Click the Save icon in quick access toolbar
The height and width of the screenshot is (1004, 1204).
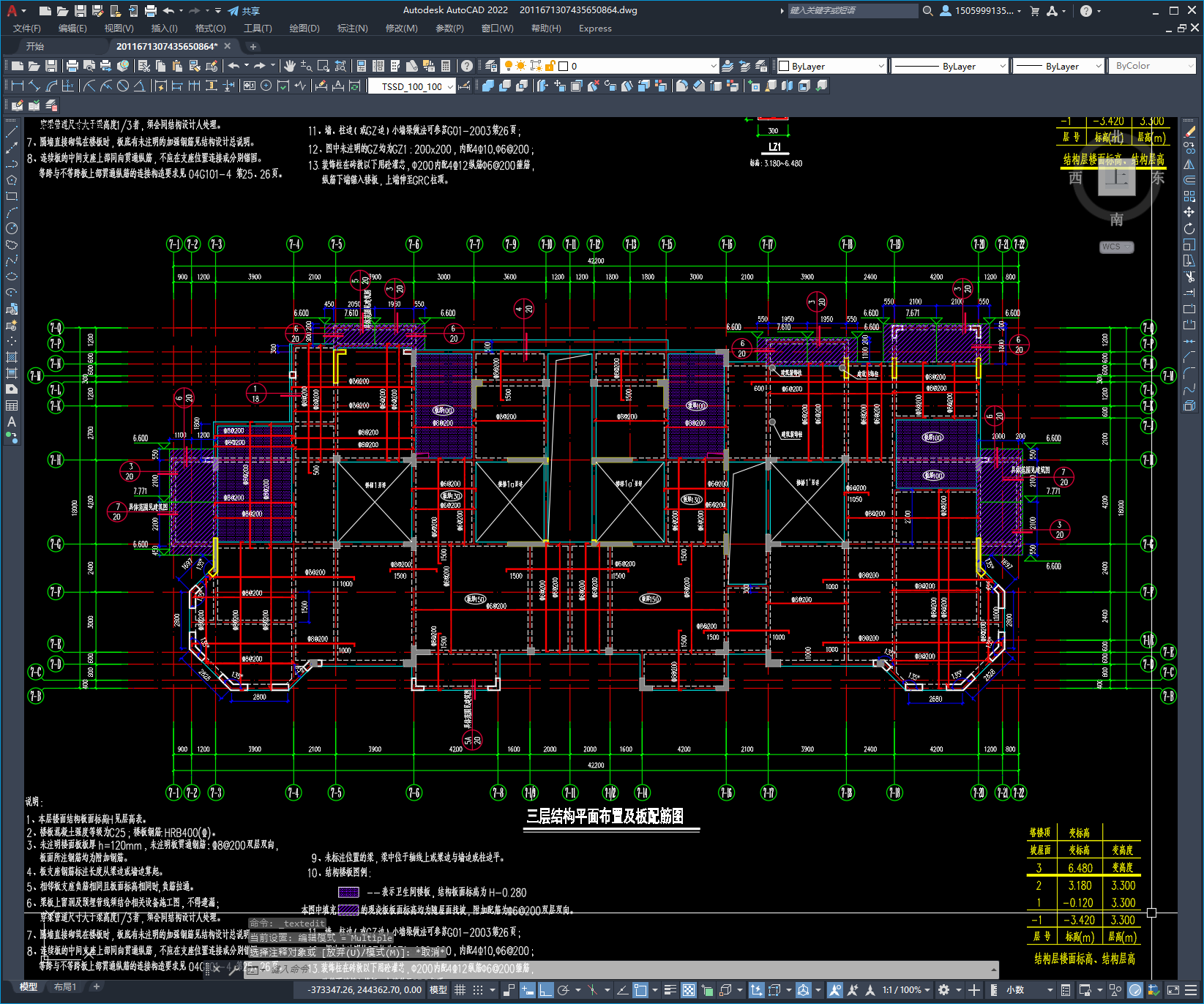80,10
